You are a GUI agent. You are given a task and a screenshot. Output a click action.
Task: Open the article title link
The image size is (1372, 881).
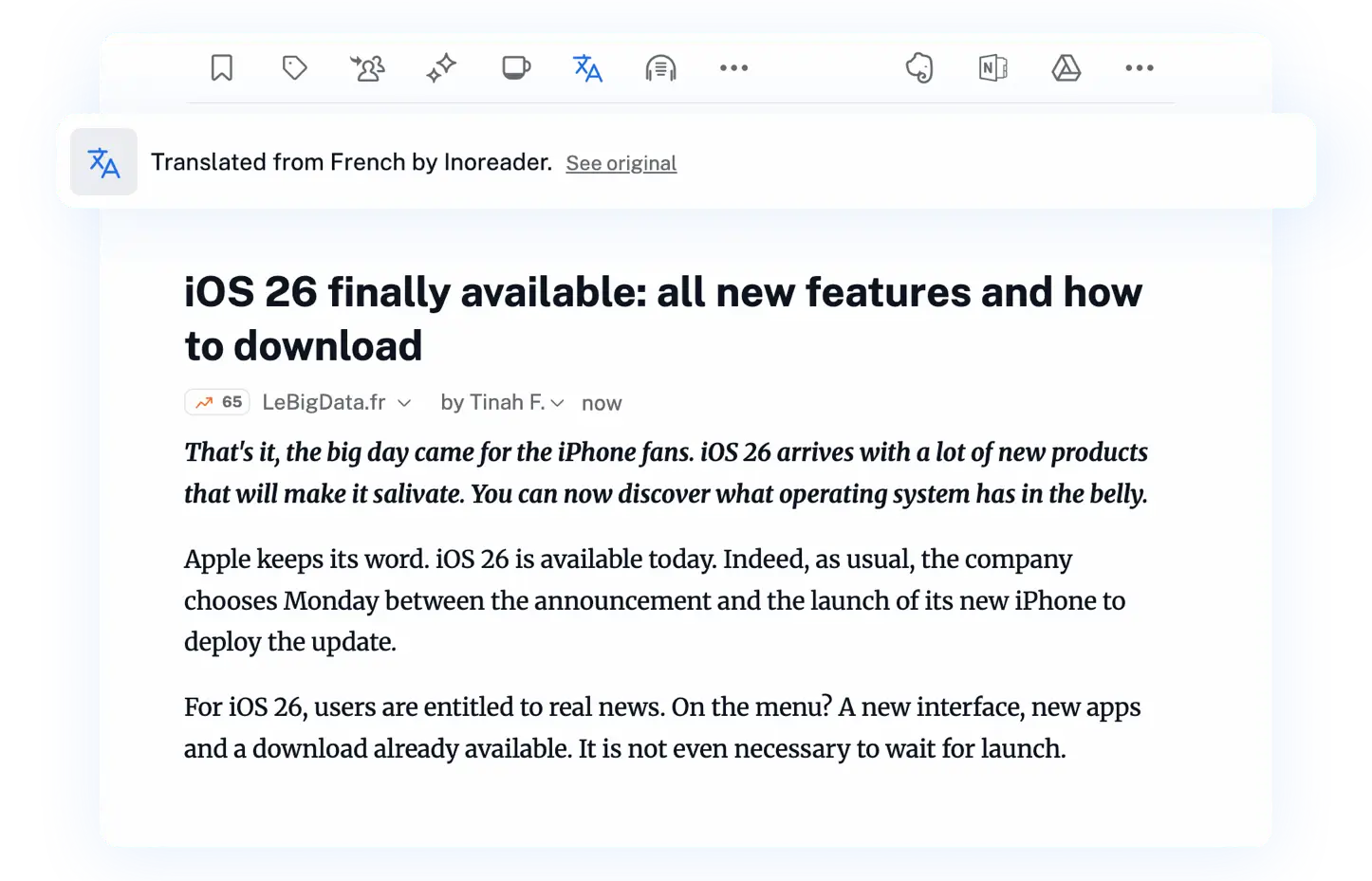[x=663, y=319]
